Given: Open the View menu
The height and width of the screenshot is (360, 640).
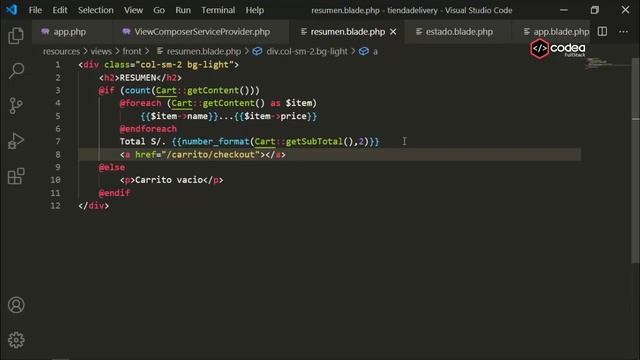Looking at the screenshot, I should (133, 10).
